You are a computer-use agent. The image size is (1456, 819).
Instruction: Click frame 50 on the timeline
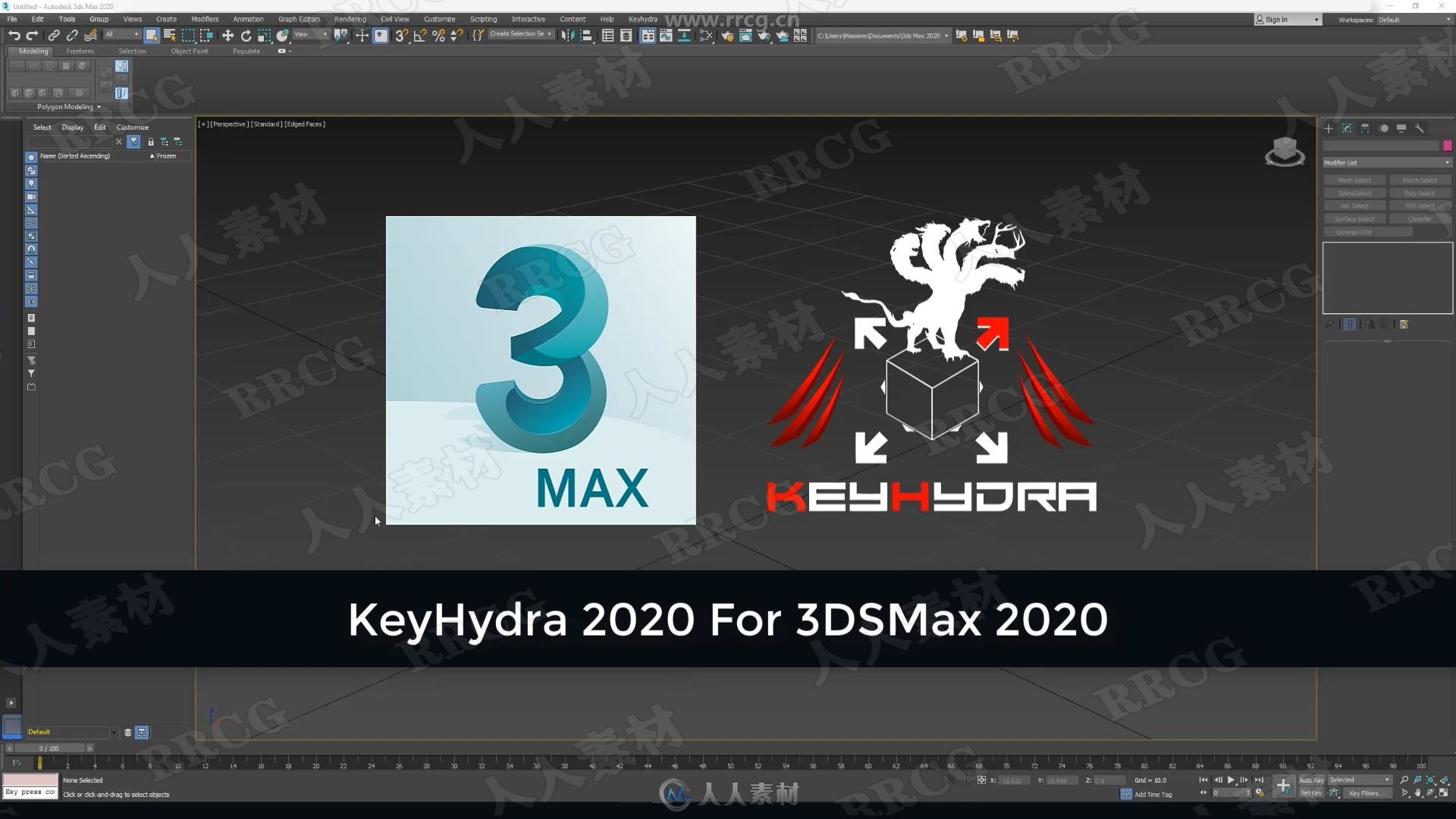(730, 762)
